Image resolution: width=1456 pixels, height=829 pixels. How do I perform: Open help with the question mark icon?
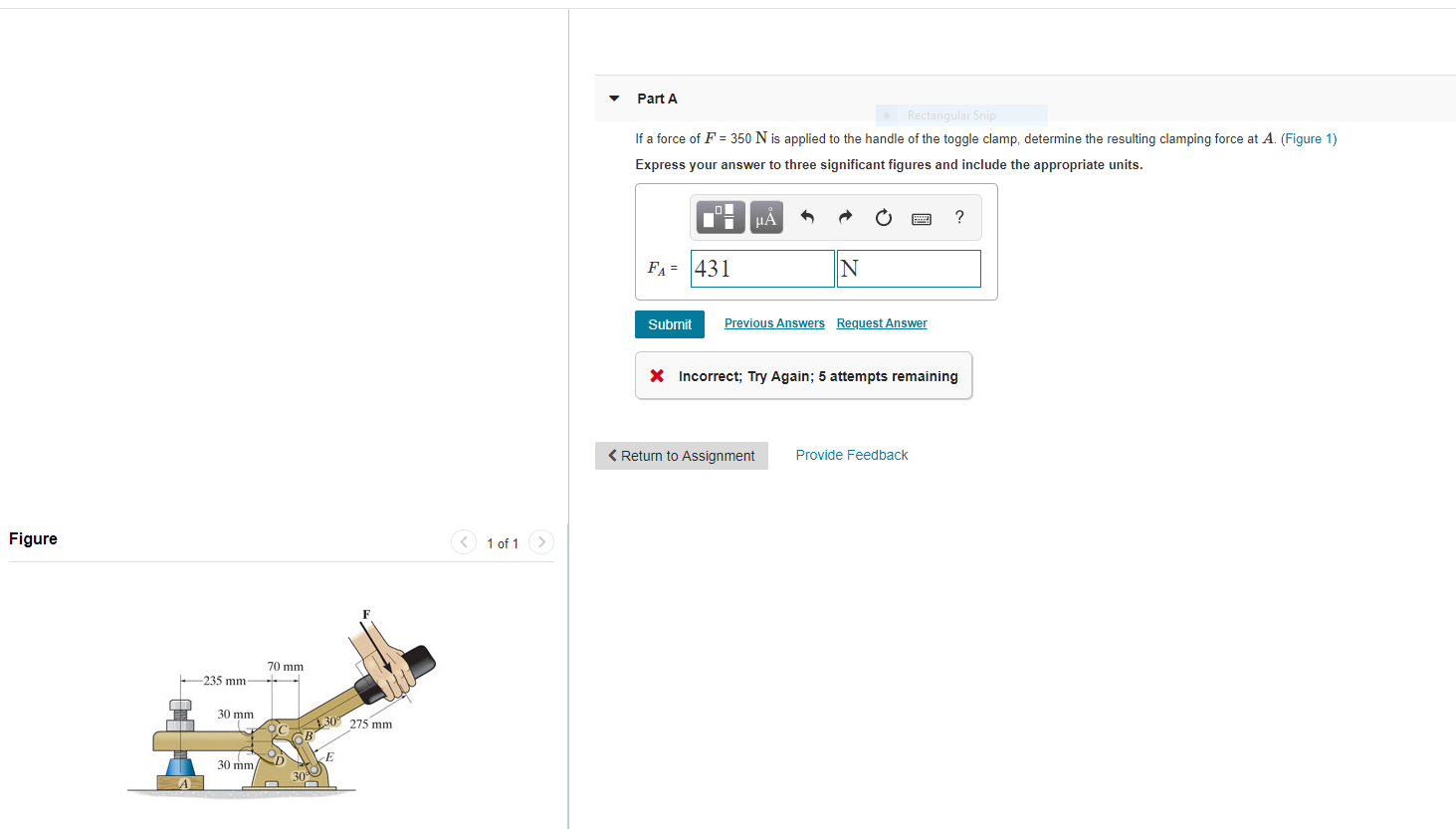click(x=959, y=217)
